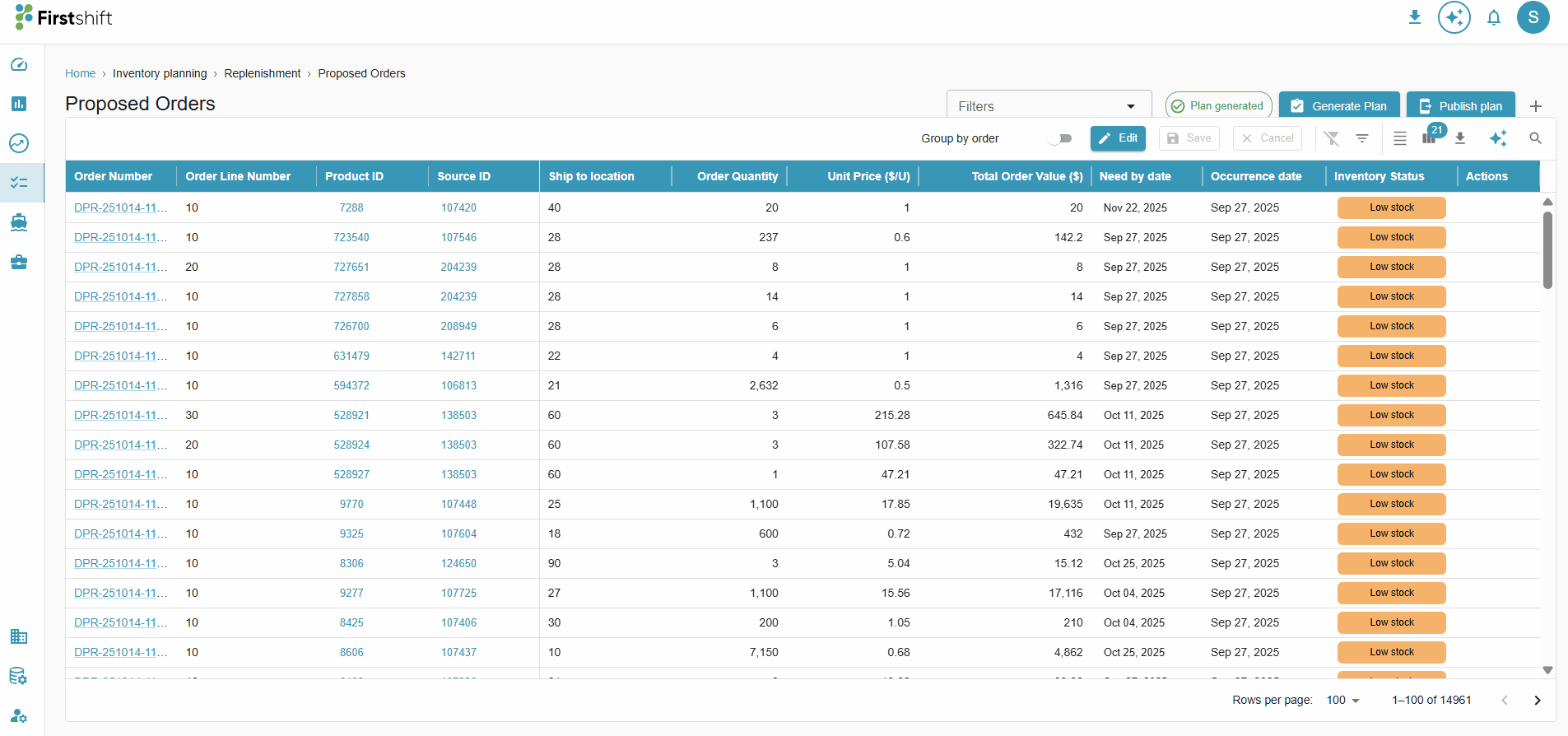Open the user avatar S menu
Screen dimensions: 1568x736
tap(1533, 17)
